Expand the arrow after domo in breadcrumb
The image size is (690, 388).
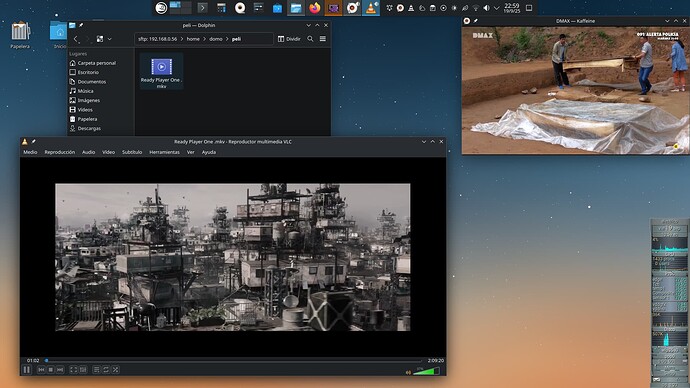[227, 39]
